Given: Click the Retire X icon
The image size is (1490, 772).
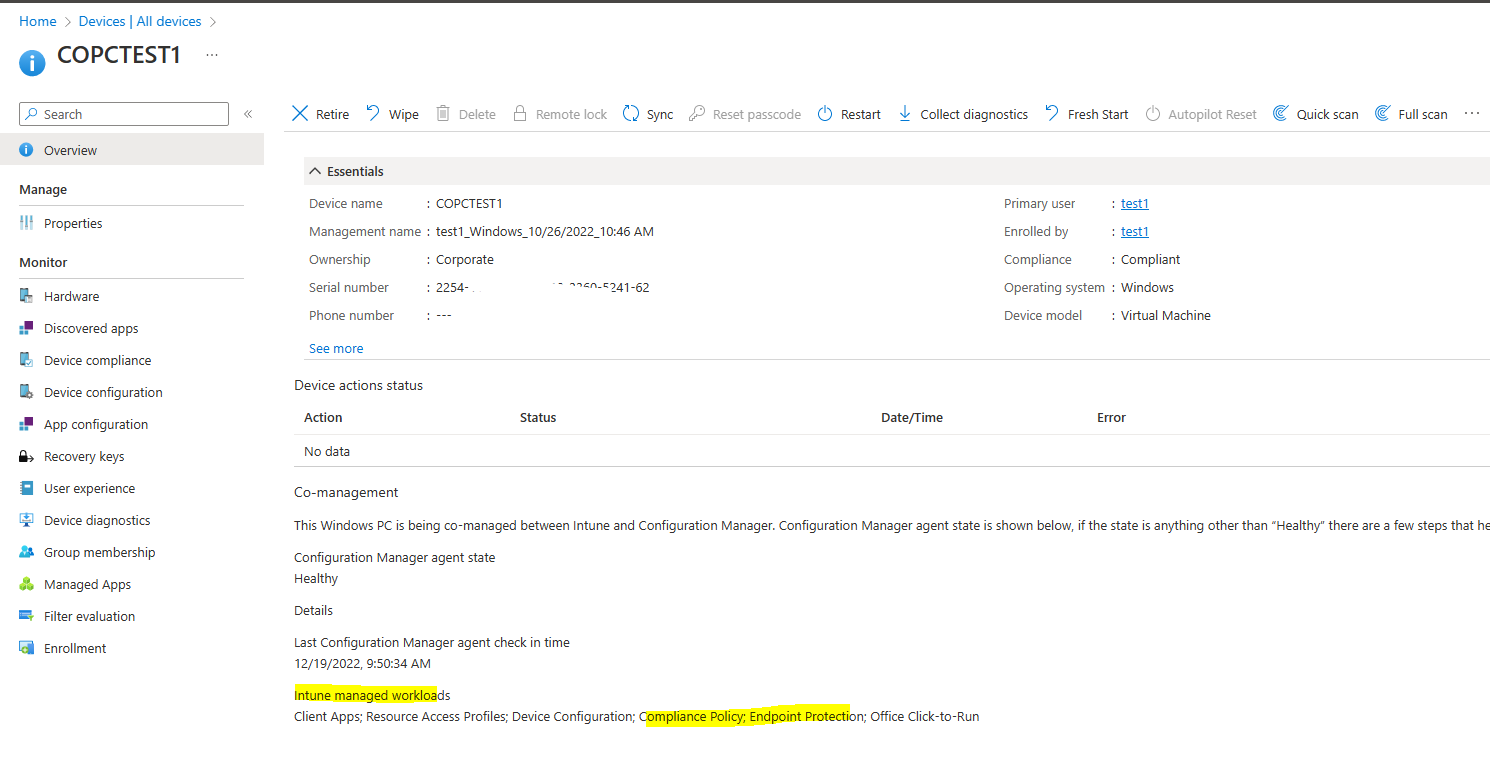Looking at the screenshot, I should 300,114.
